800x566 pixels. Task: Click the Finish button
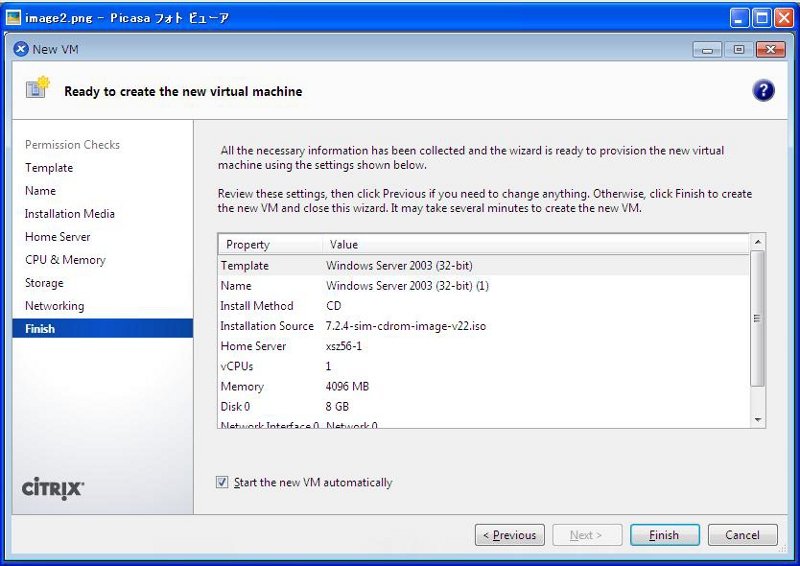tap(665, 535)
